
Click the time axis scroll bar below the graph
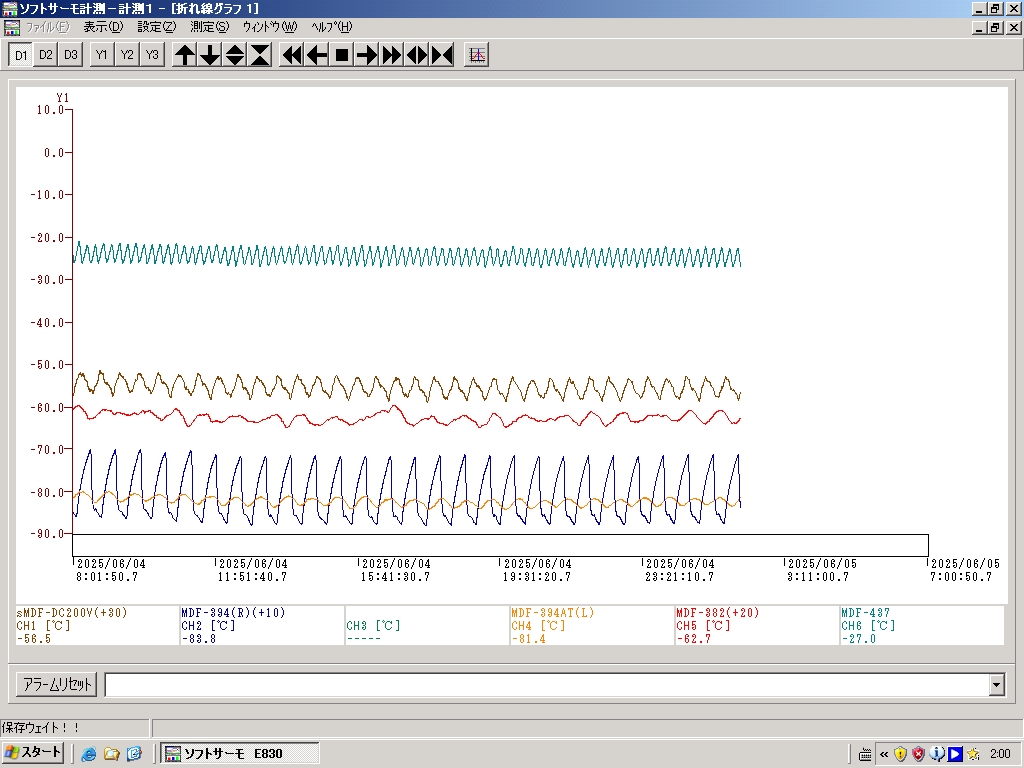coord(500,545)
